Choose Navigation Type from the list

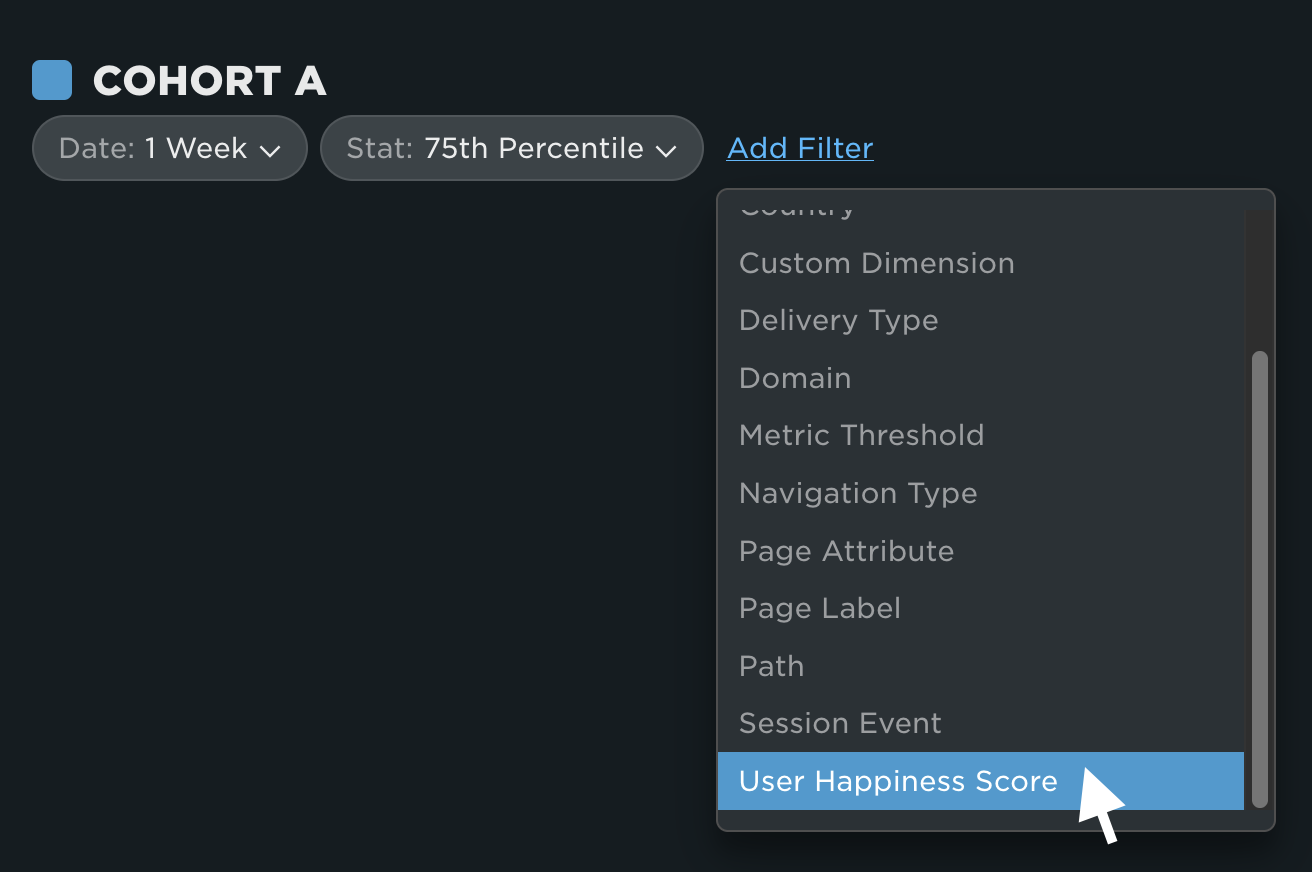point(981,493)
